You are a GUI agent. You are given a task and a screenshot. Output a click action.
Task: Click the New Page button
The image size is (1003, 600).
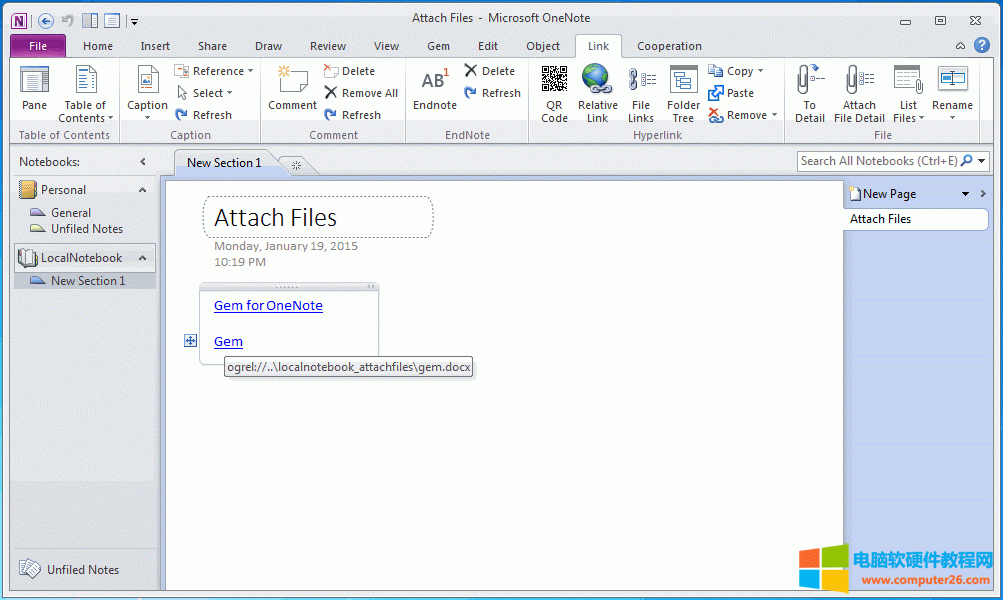click(x=889, y=194)
